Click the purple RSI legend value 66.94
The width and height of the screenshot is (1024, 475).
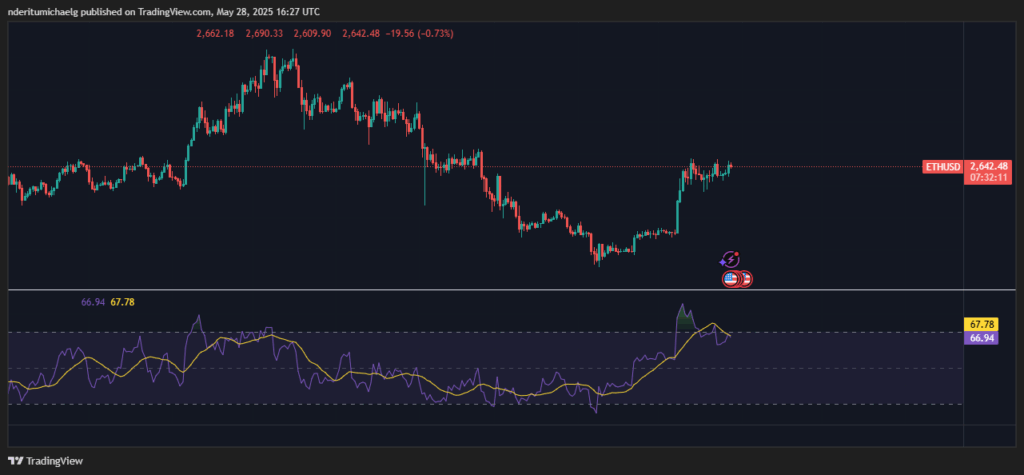pos(93,302)
